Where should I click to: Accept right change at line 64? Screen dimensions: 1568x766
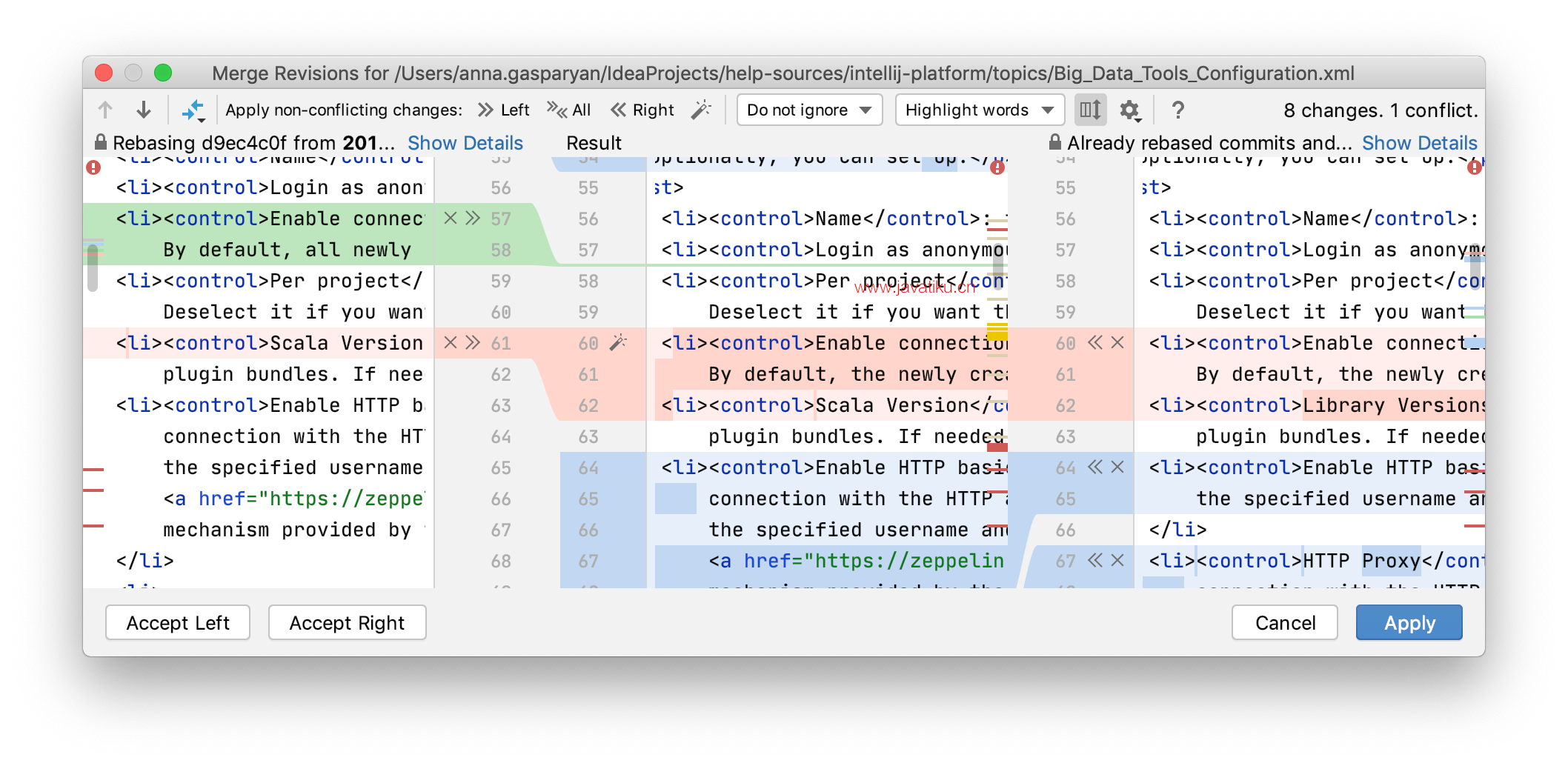coord(1095,467)
